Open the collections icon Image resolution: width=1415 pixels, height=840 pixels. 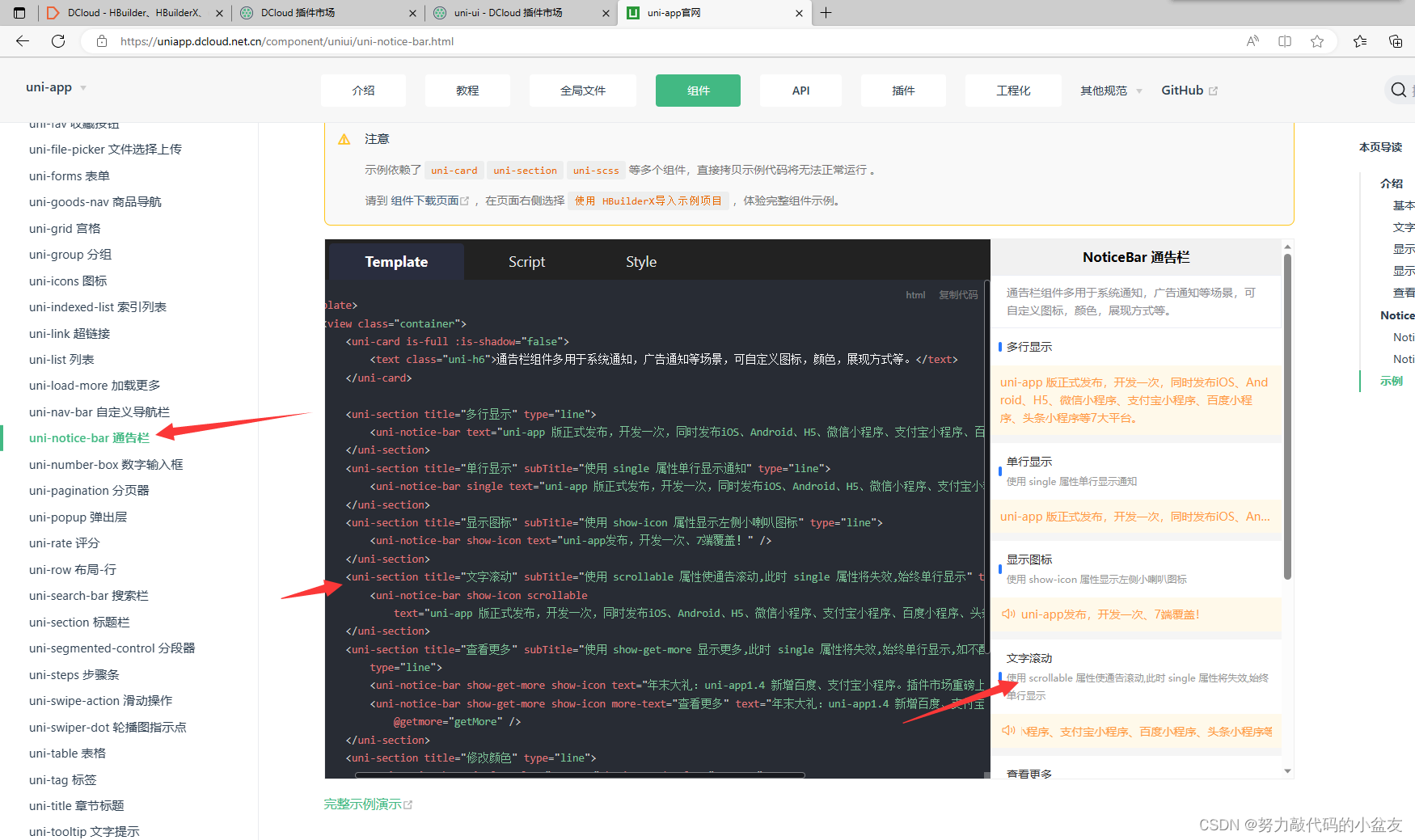pos(1396,41)
